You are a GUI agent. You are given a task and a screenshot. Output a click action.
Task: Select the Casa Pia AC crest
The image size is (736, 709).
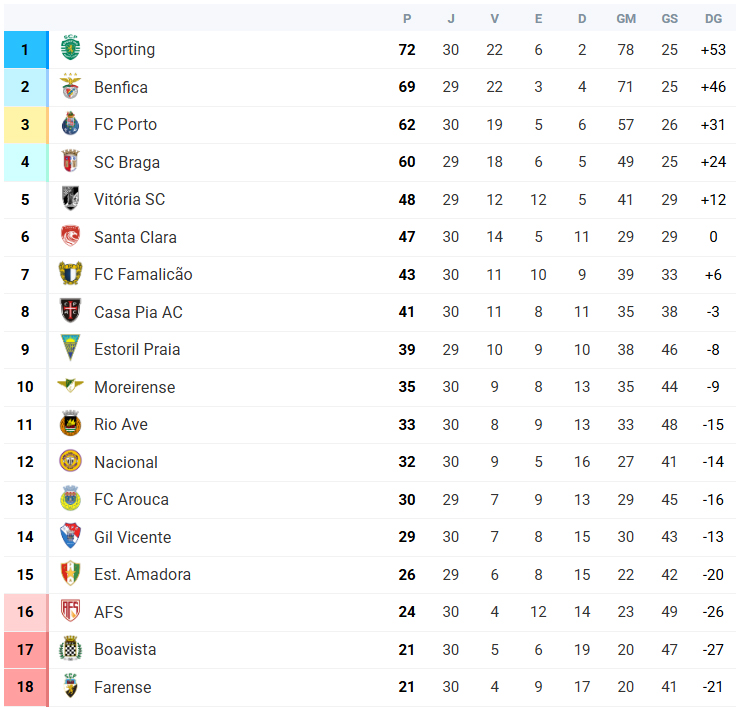pyautogui.click(x=70, y=311)
